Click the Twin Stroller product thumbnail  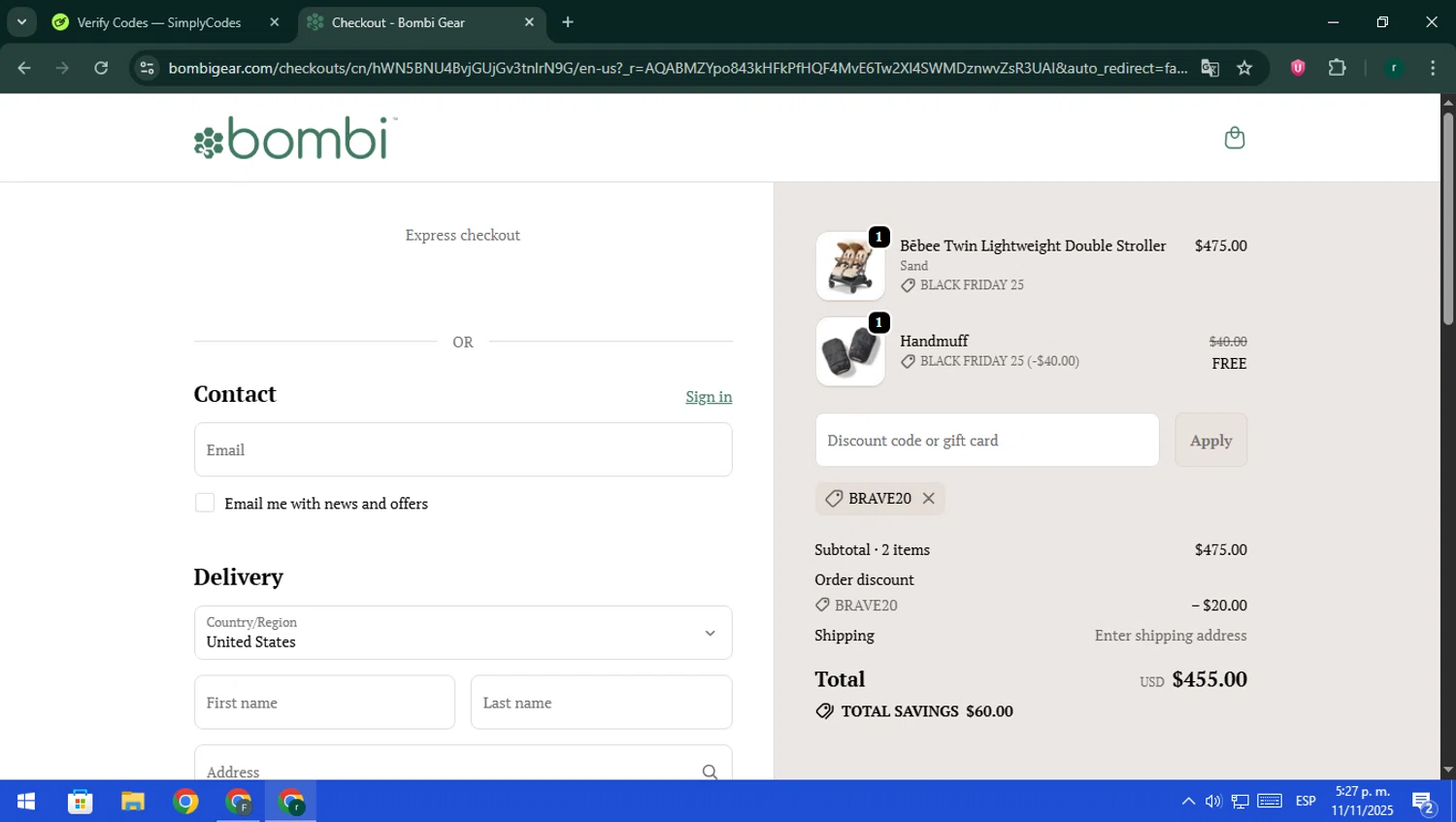[x=850, y=266]
